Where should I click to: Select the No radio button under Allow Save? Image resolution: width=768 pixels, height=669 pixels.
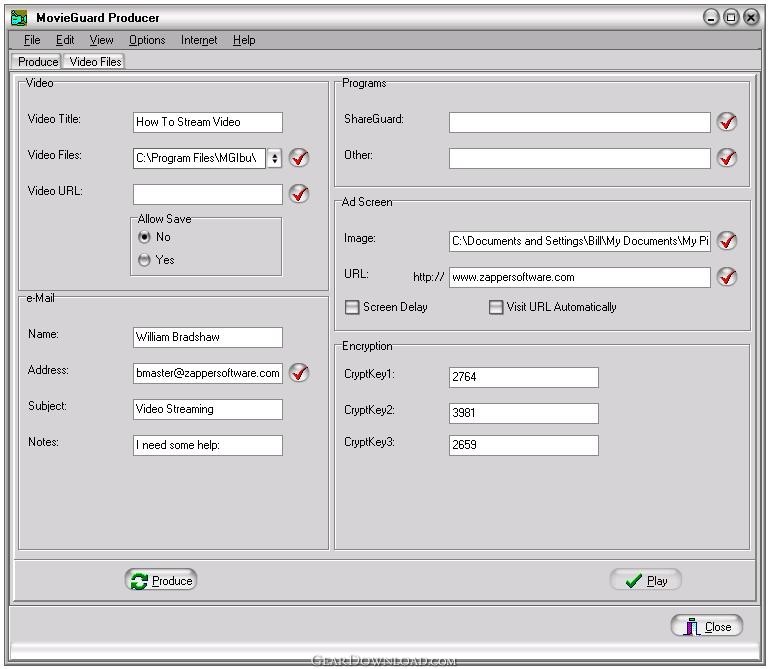144,237
